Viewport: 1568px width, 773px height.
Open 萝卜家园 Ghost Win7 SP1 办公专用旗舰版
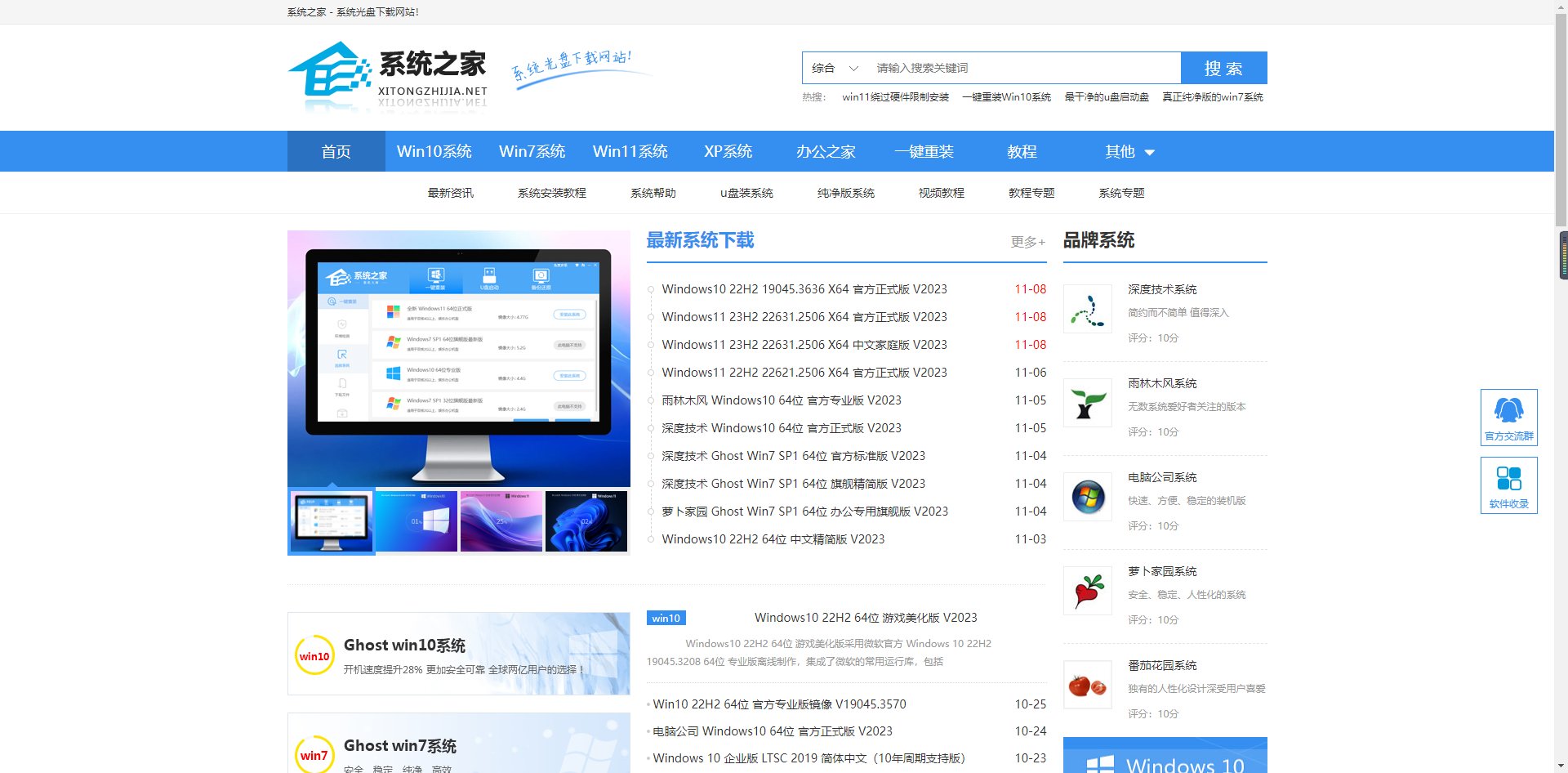(x=805, y=512)
